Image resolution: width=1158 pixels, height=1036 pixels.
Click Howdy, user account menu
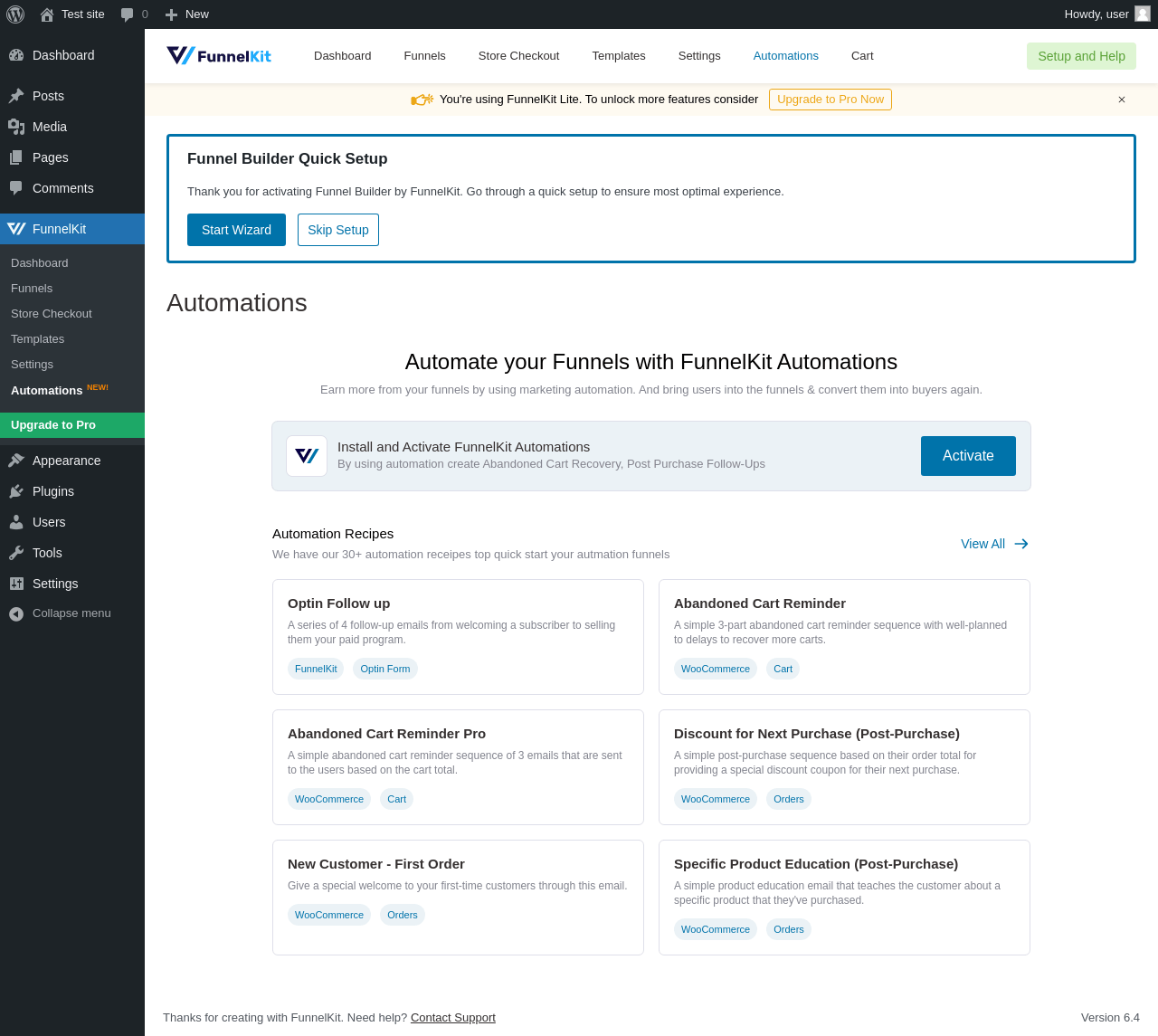pyautogui.click(x=1107, y=14)
